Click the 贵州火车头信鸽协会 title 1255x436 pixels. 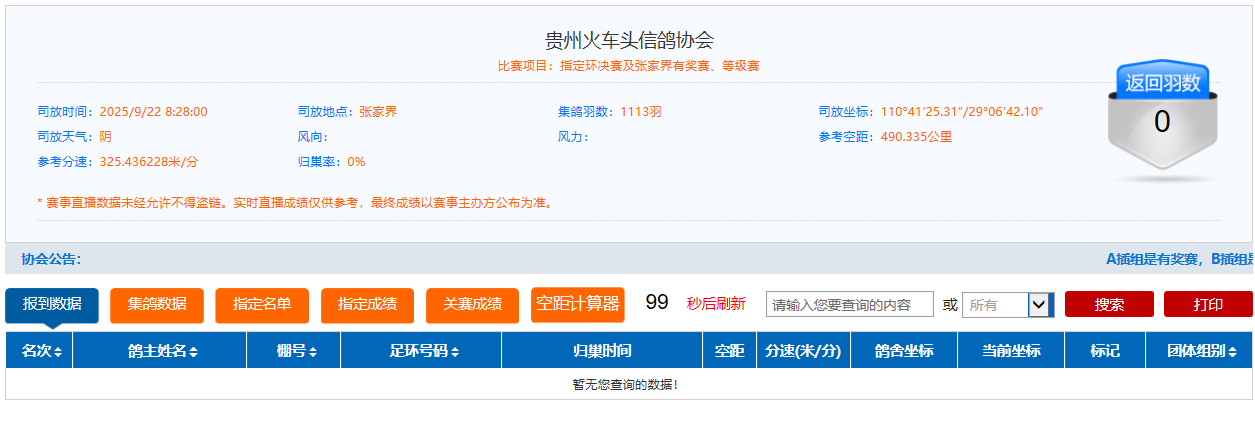pyautogui.click(x=629, y=40)
